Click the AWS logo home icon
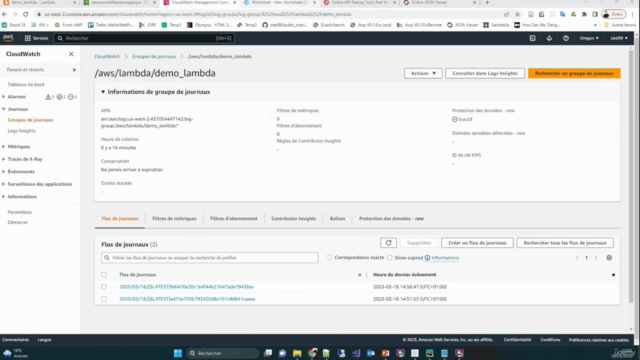The height and width of the screenshot is (360, 640). (x=8, y=38)
